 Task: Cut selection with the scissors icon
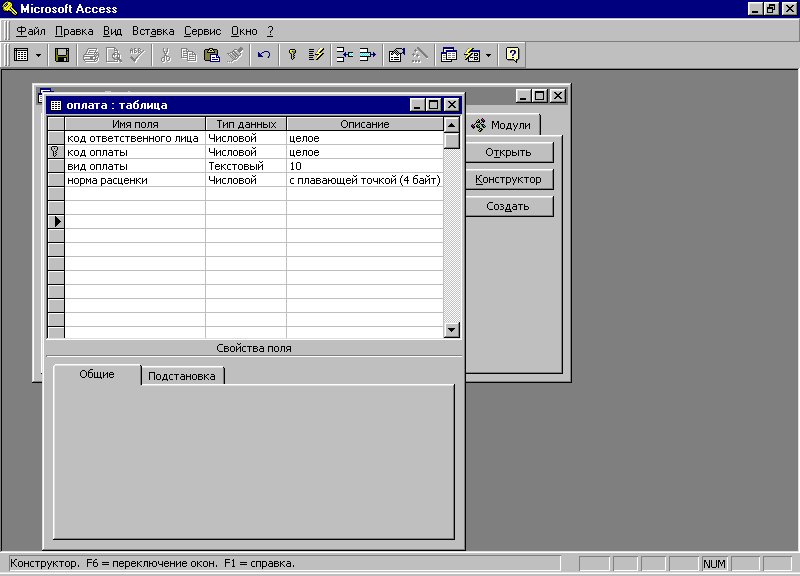(165, 55)
